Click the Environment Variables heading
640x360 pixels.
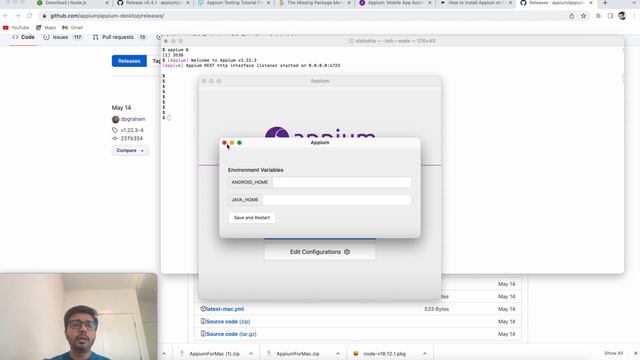coord(256,170)
